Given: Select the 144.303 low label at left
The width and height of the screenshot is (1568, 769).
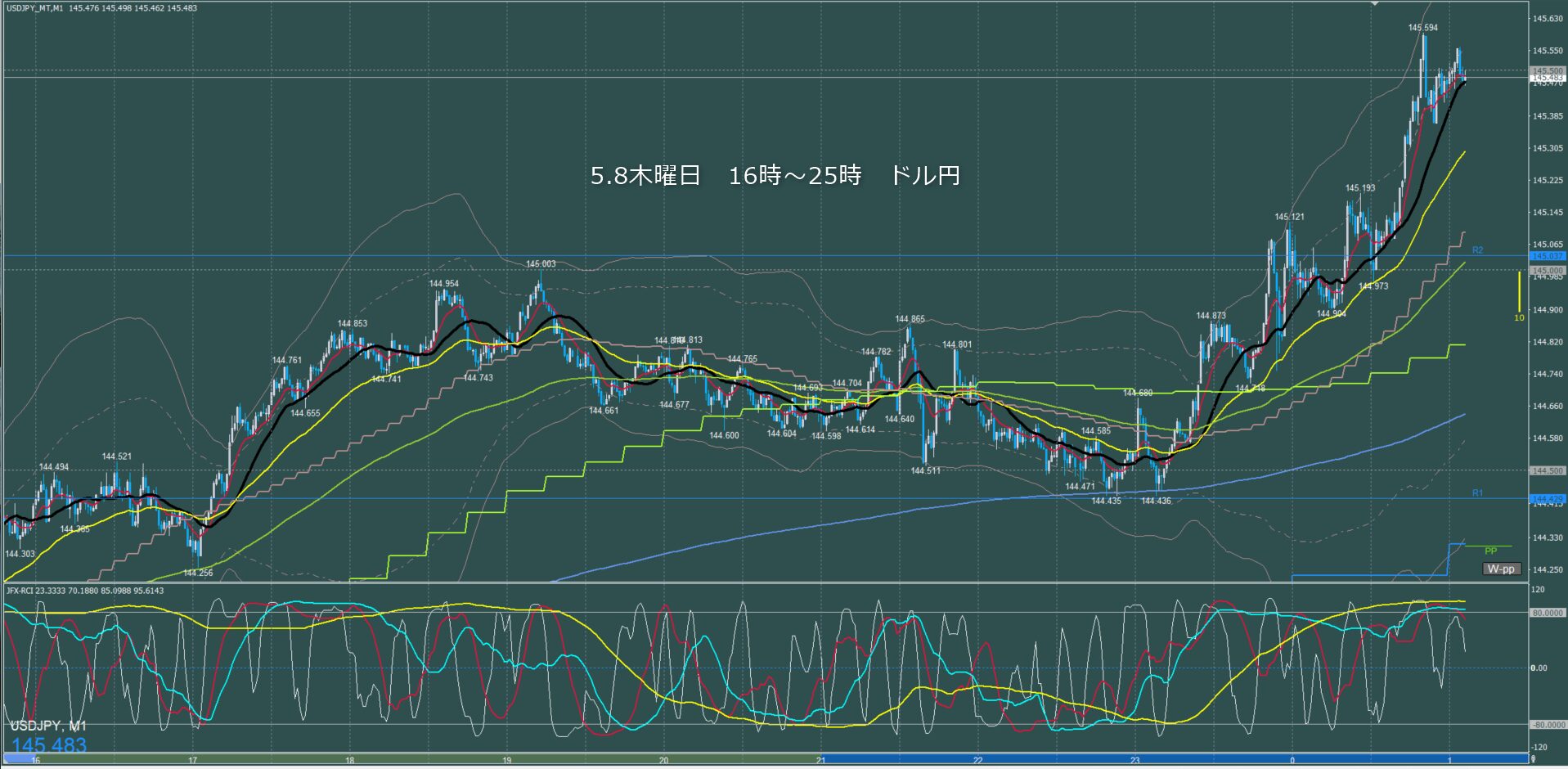Looking at the screenshot, I should (20, 555).
